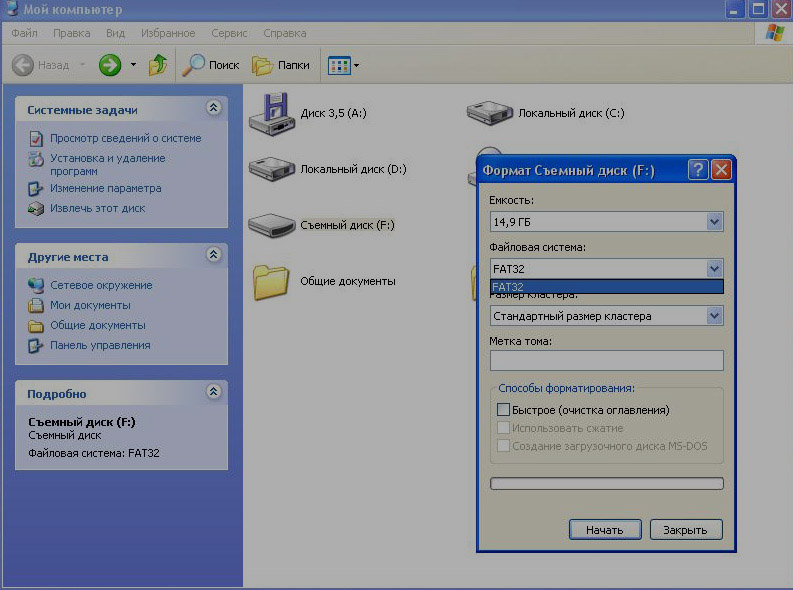Viewport: 793px width, 590px height.
Task: Select the Local disk (C:) drive icon
Action: (x=489, y=113)
